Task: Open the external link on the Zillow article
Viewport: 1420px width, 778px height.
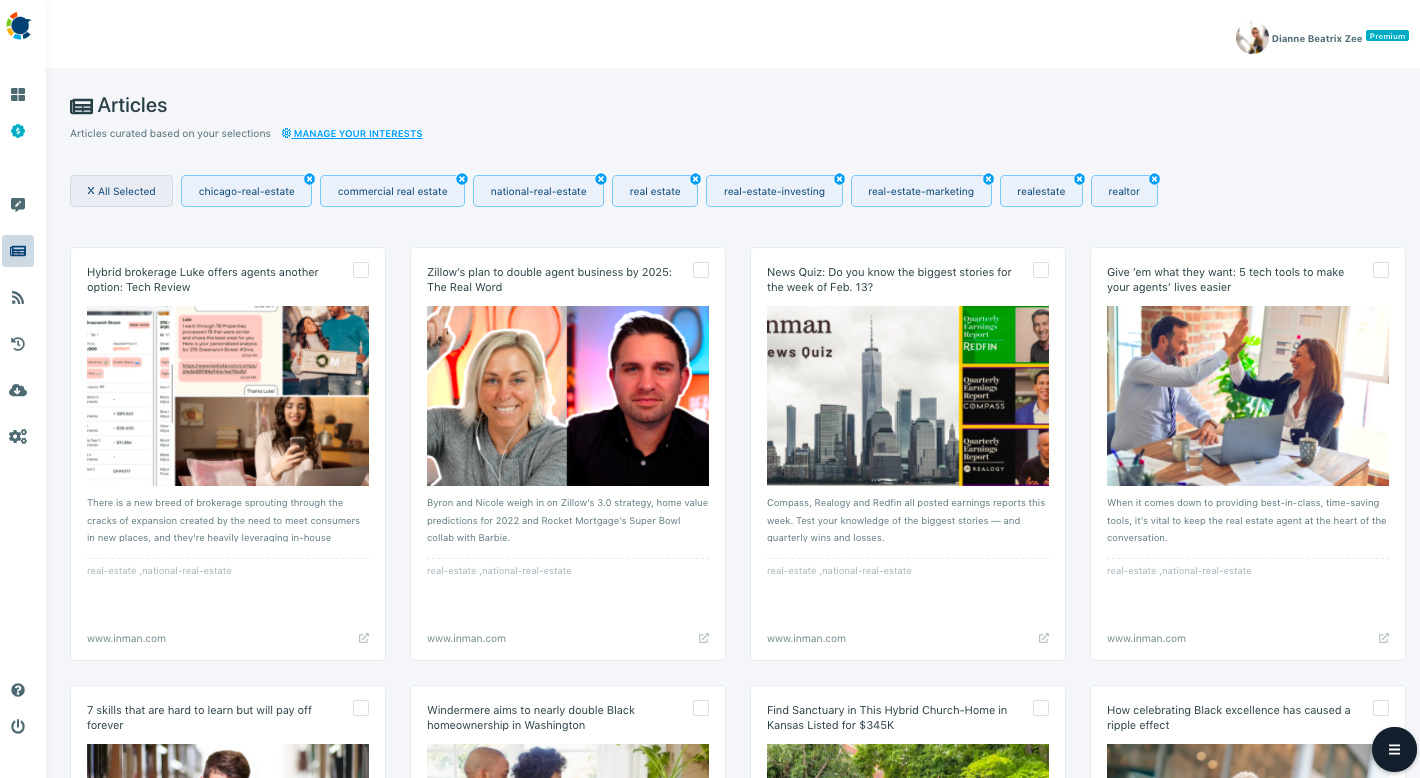Action: [x=703, y=637]
